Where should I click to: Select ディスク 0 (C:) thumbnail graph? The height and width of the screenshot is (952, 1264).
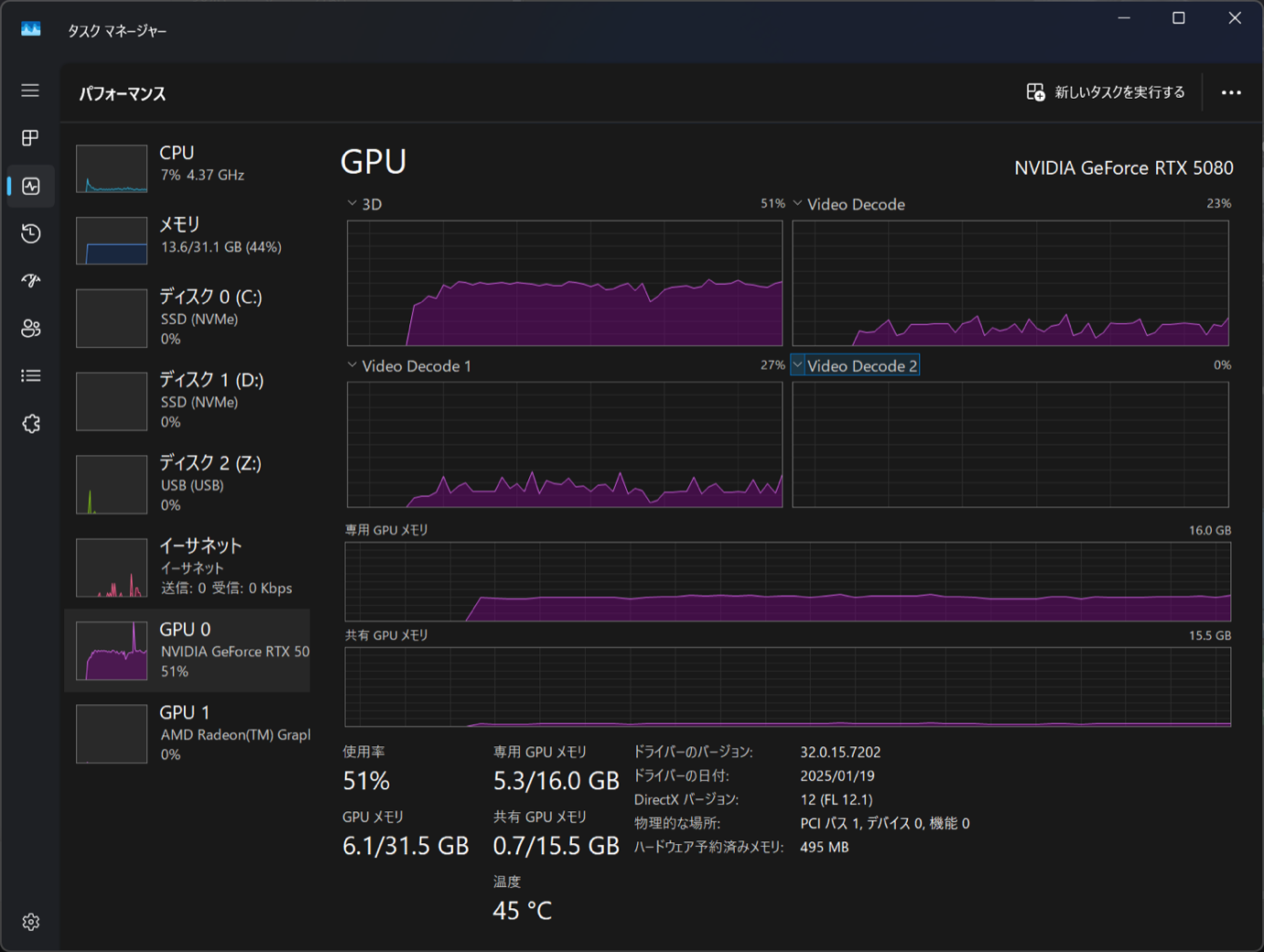(112, 319)
